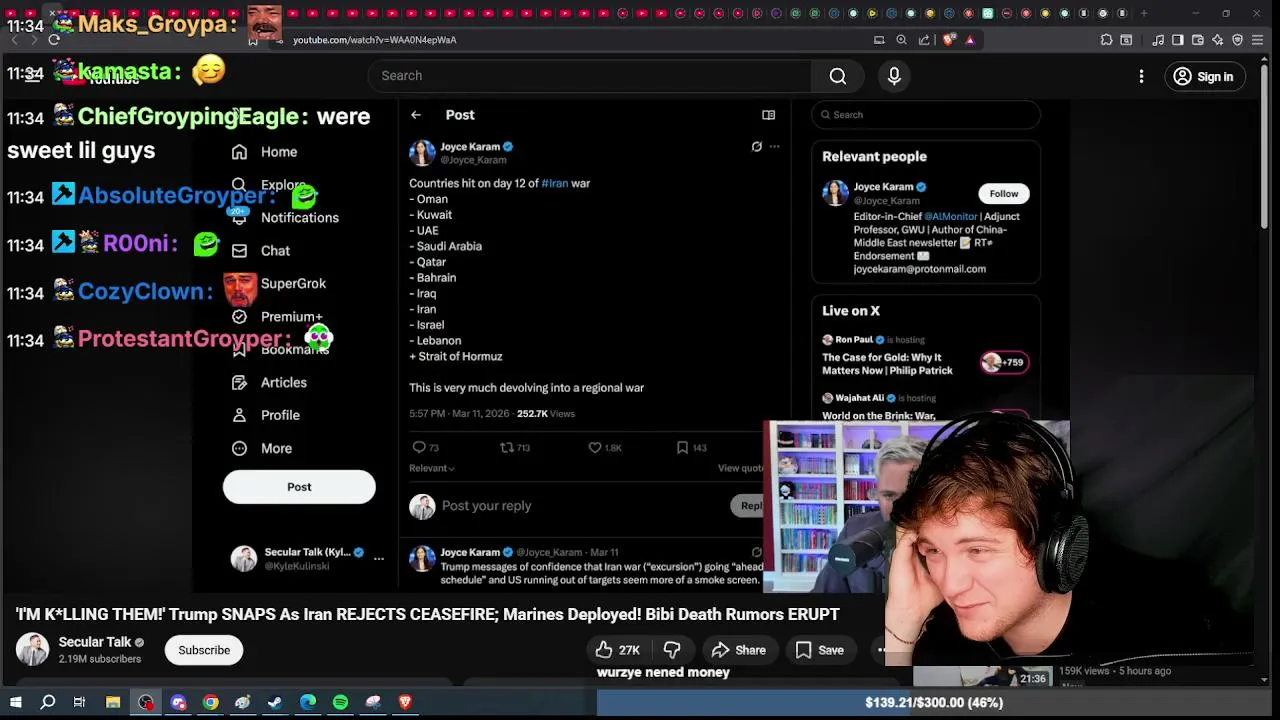Open Brave Leo AI sparkle icon

pos(1217,40)
